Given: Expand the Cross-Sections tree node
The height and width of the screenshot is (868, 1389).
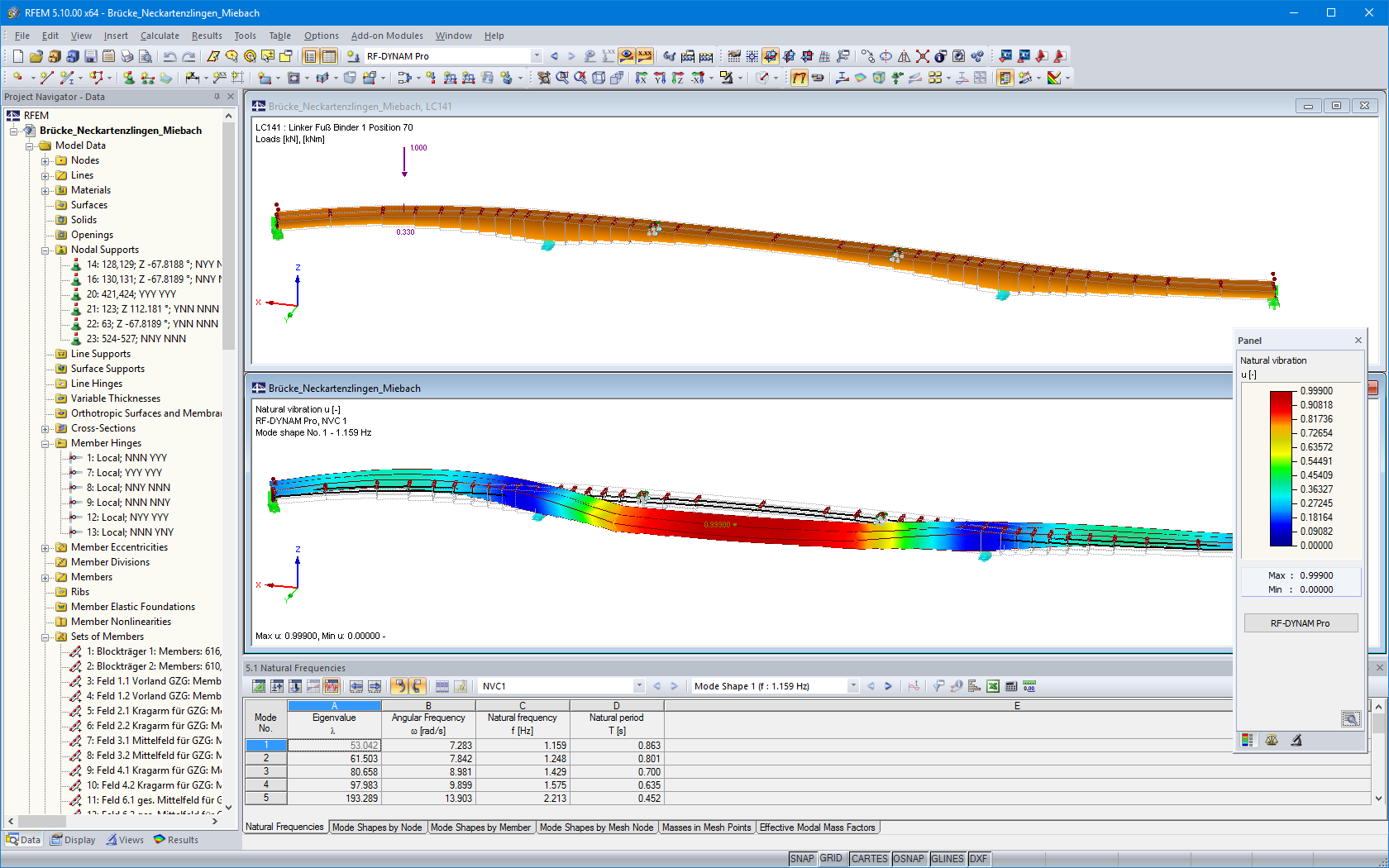Looking at the screenshot, I should [x=45, y=428].
